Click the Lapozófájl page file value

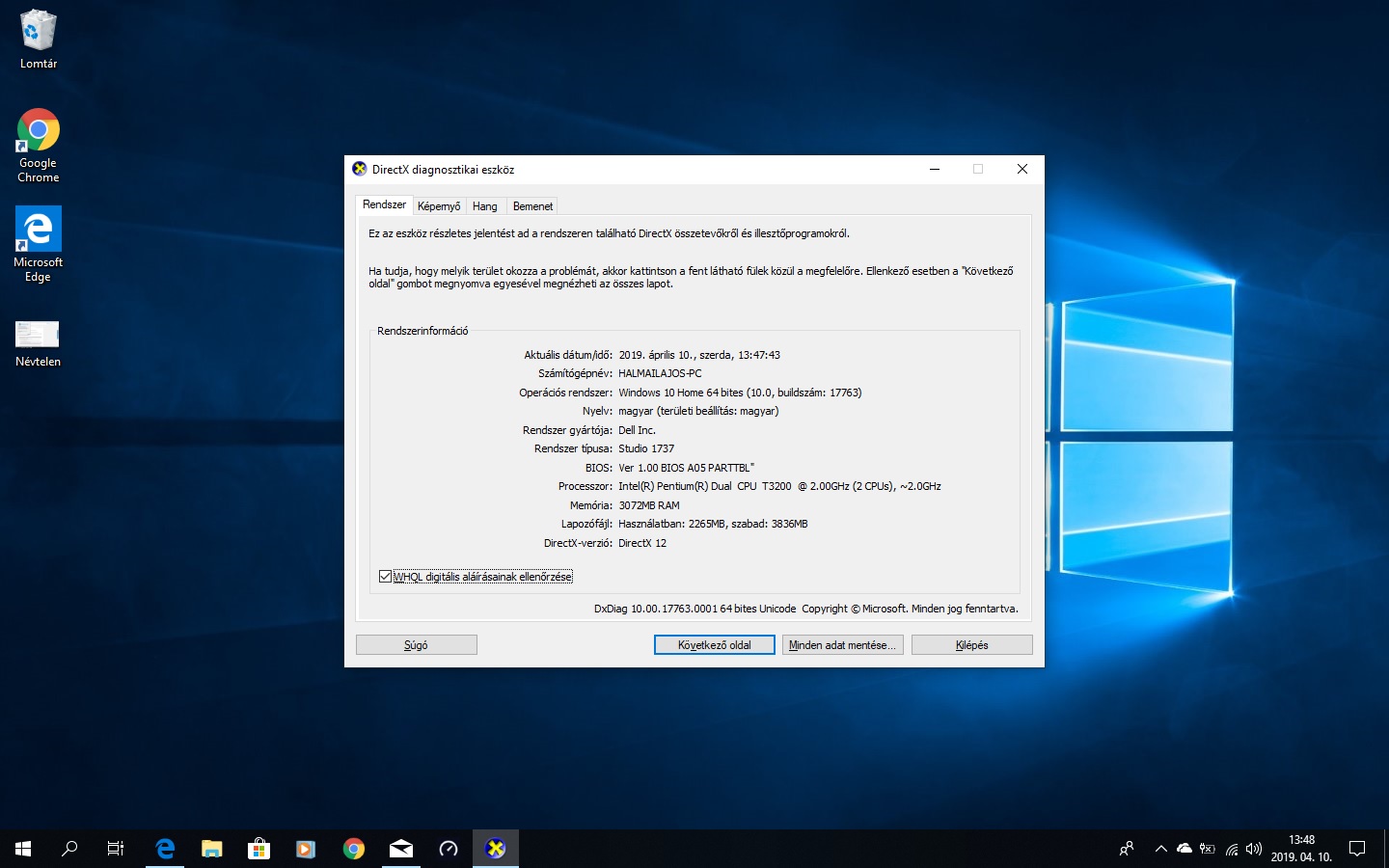[x=713, y=524]
